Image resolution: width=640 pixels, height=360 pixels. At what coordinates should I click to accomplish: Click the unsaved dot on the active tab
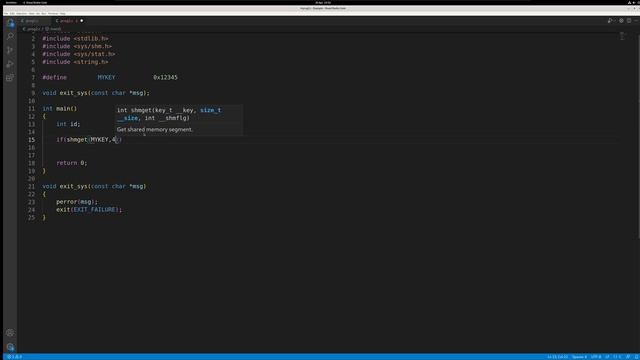click(82, 21)
